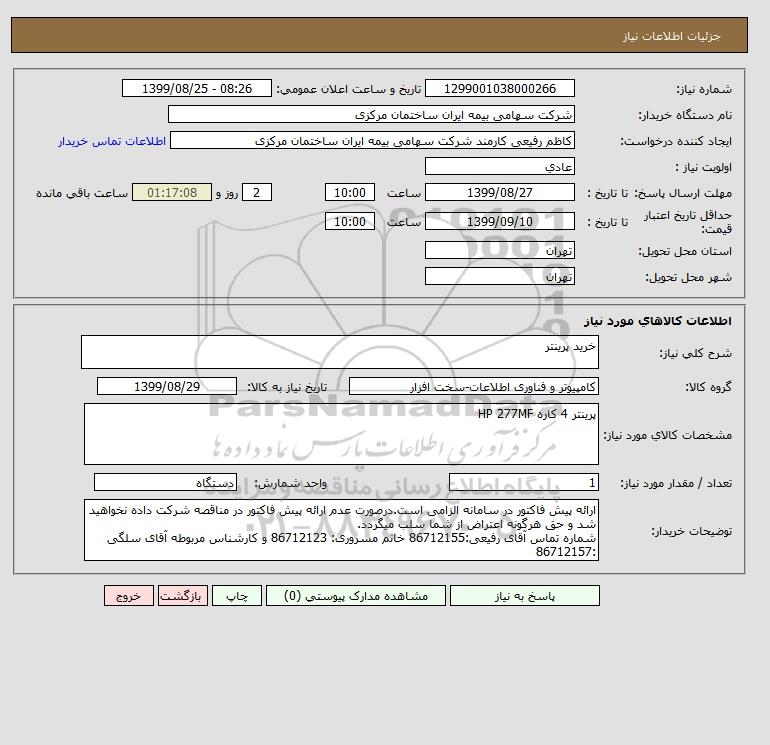
Task: Click the product group field کامپیوتر و فناوری اطلاعات
Action: click(x=474, y=386)
